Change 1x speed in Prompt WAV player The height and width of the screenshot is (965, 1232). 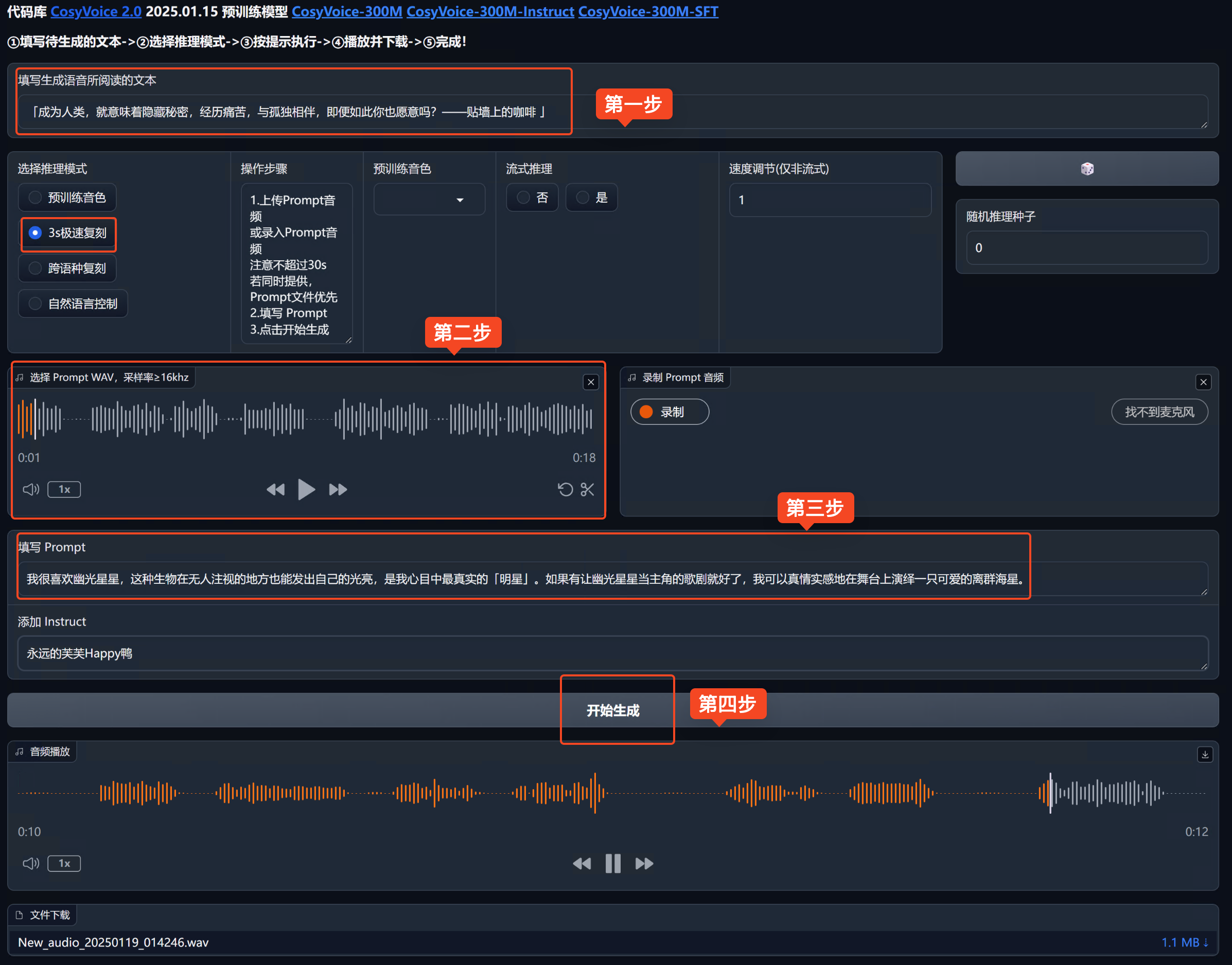pyautogui.click(x=64, y=489)
